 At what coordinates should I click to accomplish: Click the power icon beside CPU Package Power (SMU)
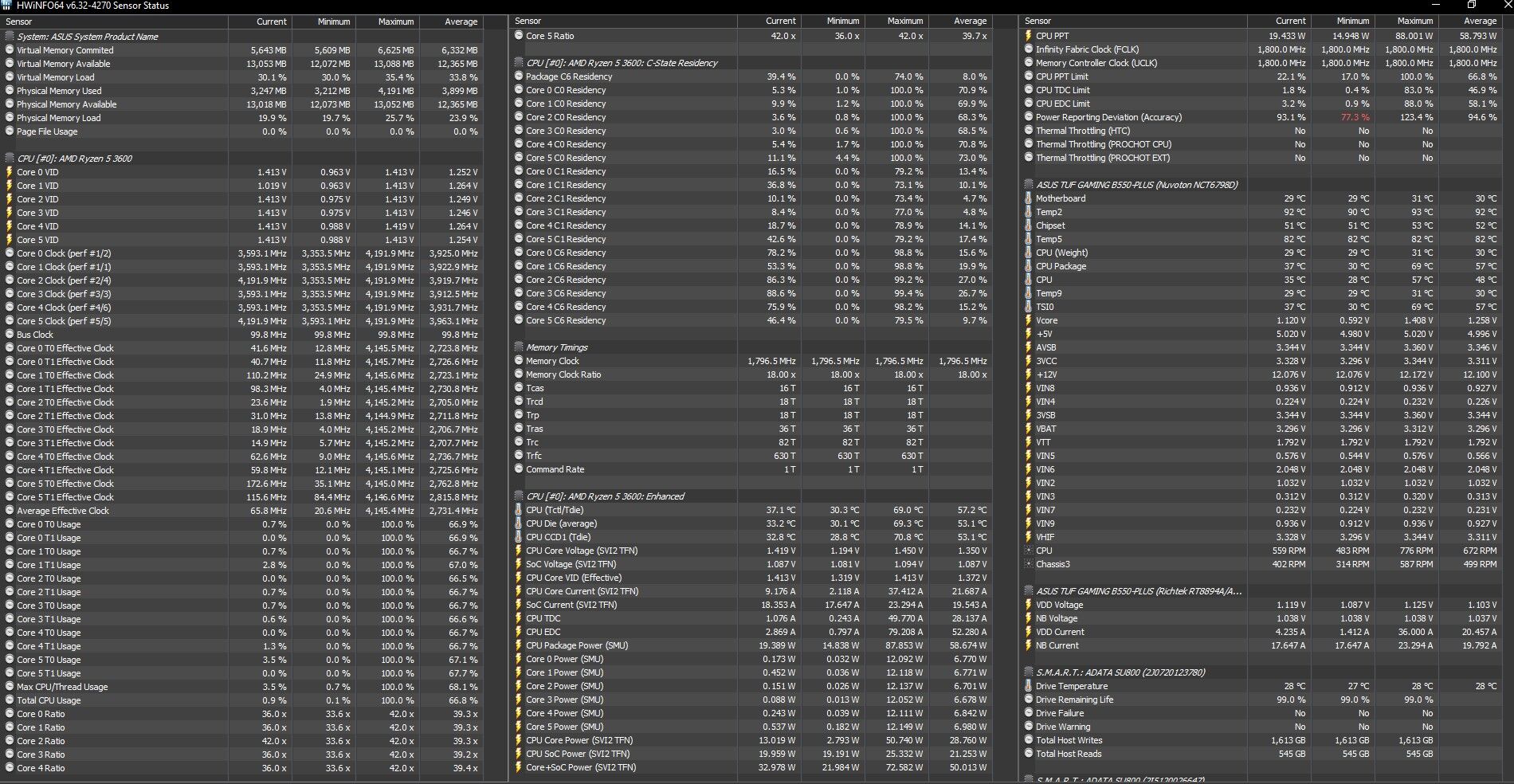click(x=519, y=645)
